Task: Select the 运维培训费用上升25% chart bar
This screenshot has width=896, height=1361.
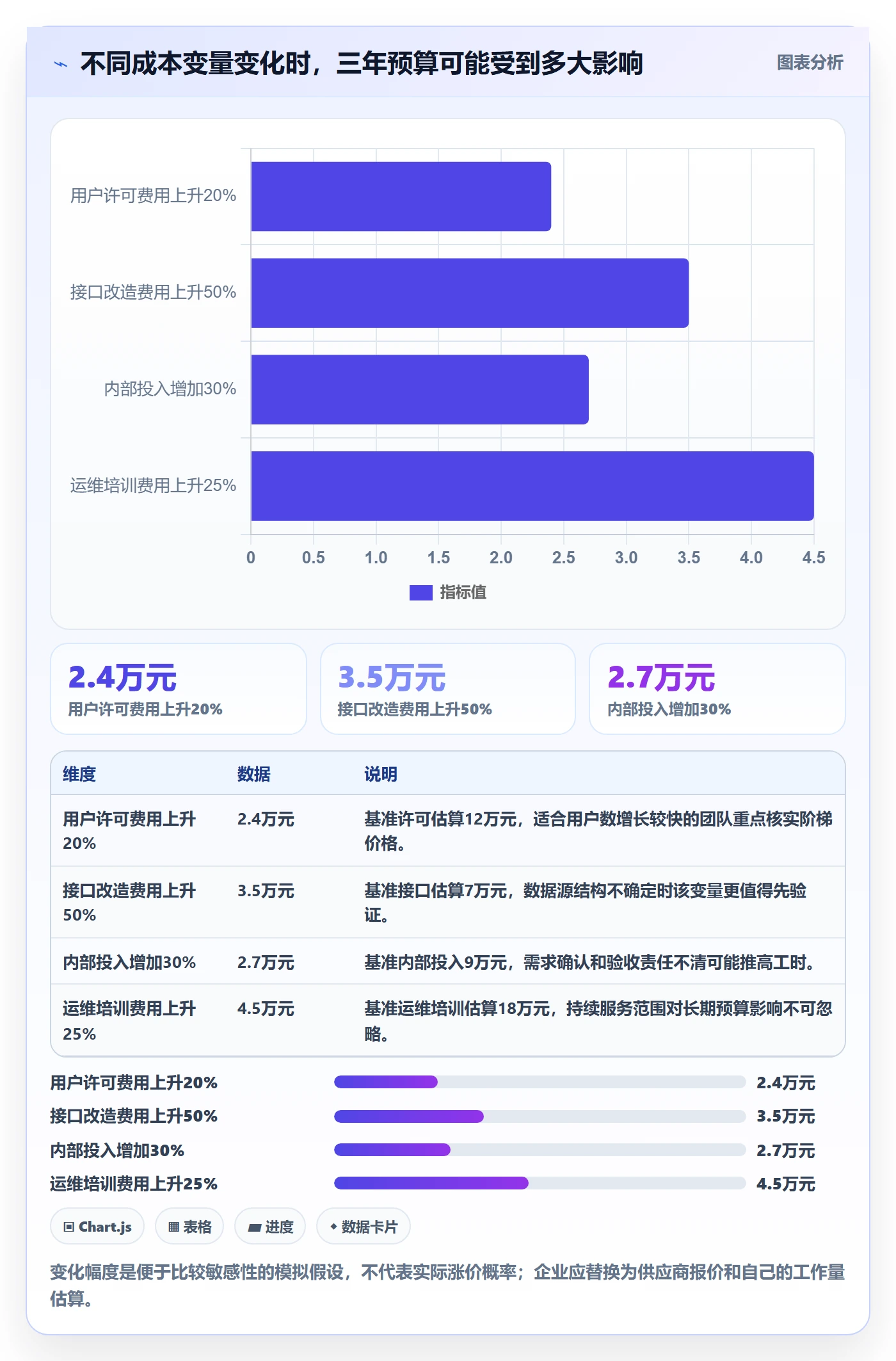Action: pyautogui.click(x=532, y=486)
